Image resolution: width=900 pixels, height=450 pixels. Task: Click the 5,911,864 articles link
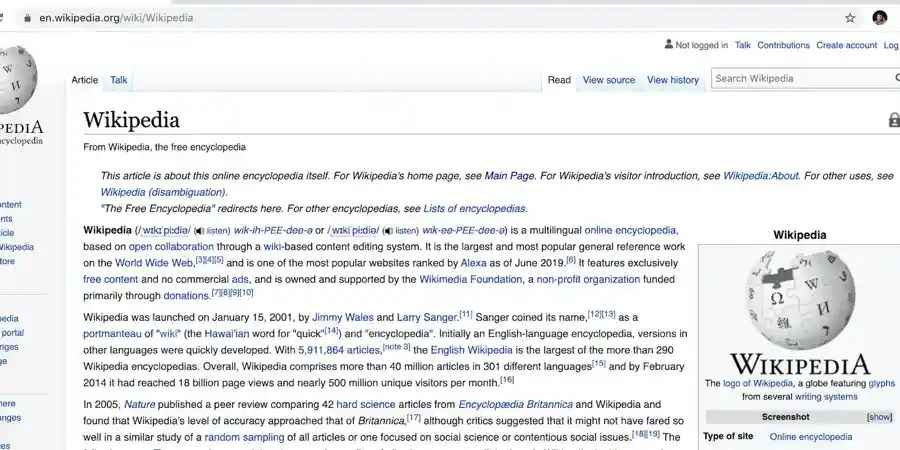tap(339, 350)
